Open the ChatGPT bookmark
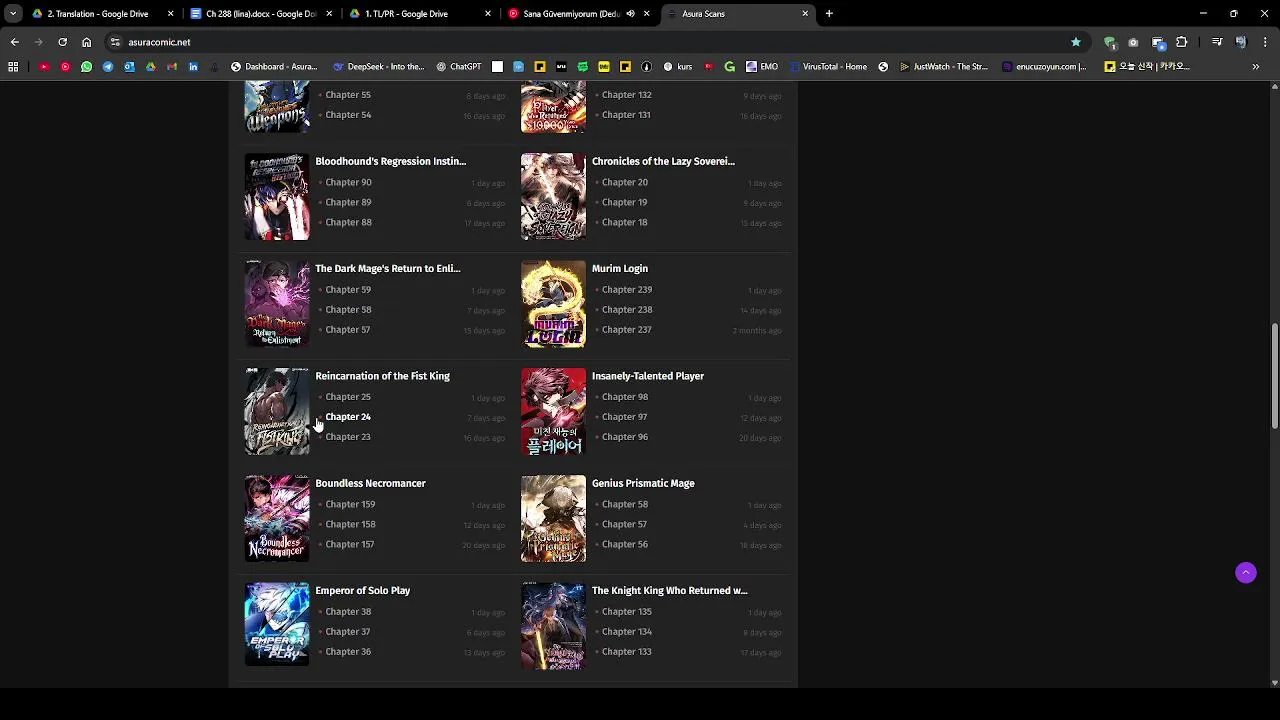This screenshot has width=1280, height=720. pyautogui.click(x=459, y=67)
